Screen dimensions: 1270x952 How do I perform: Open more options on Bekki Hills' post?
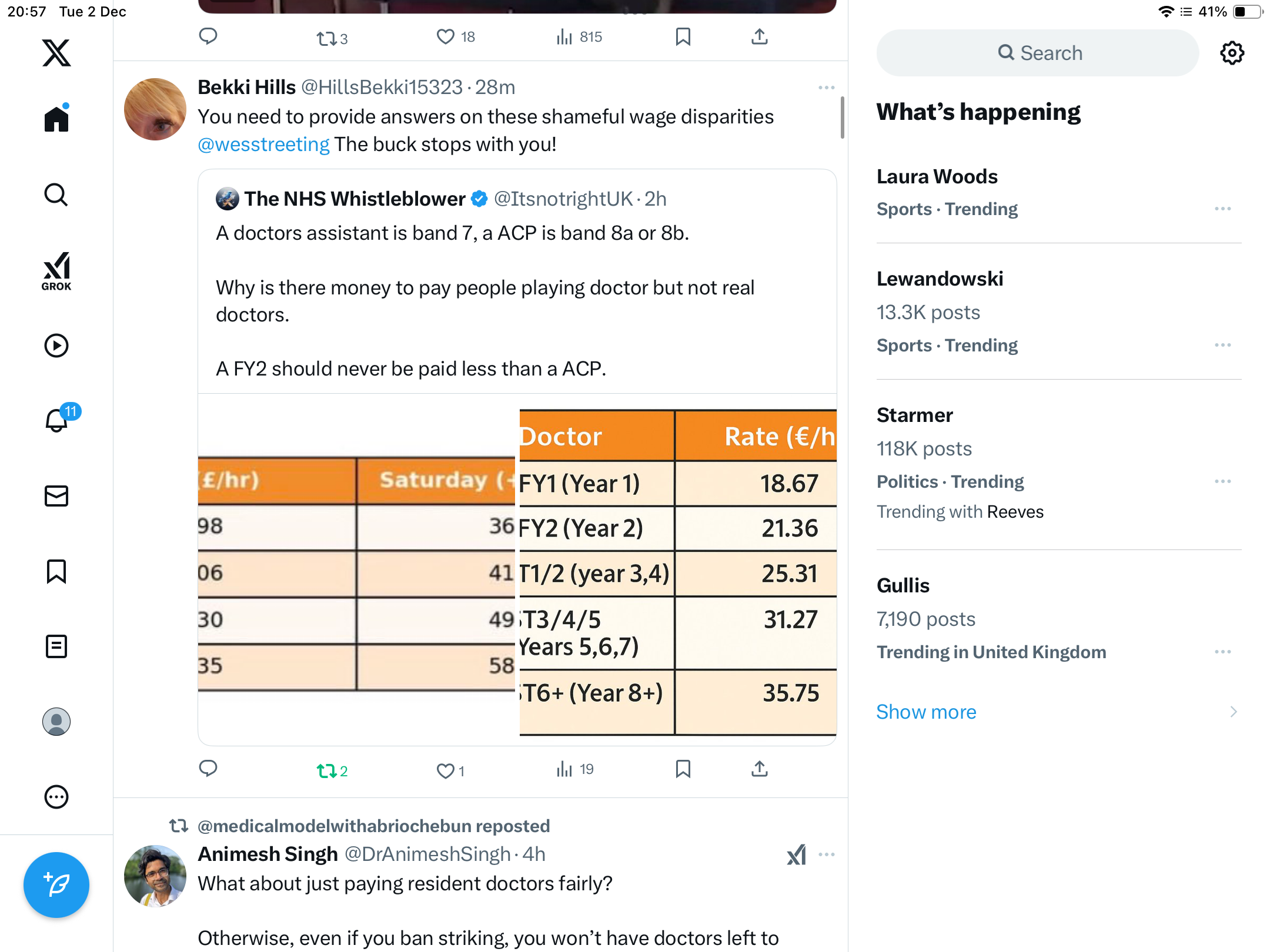826,88
